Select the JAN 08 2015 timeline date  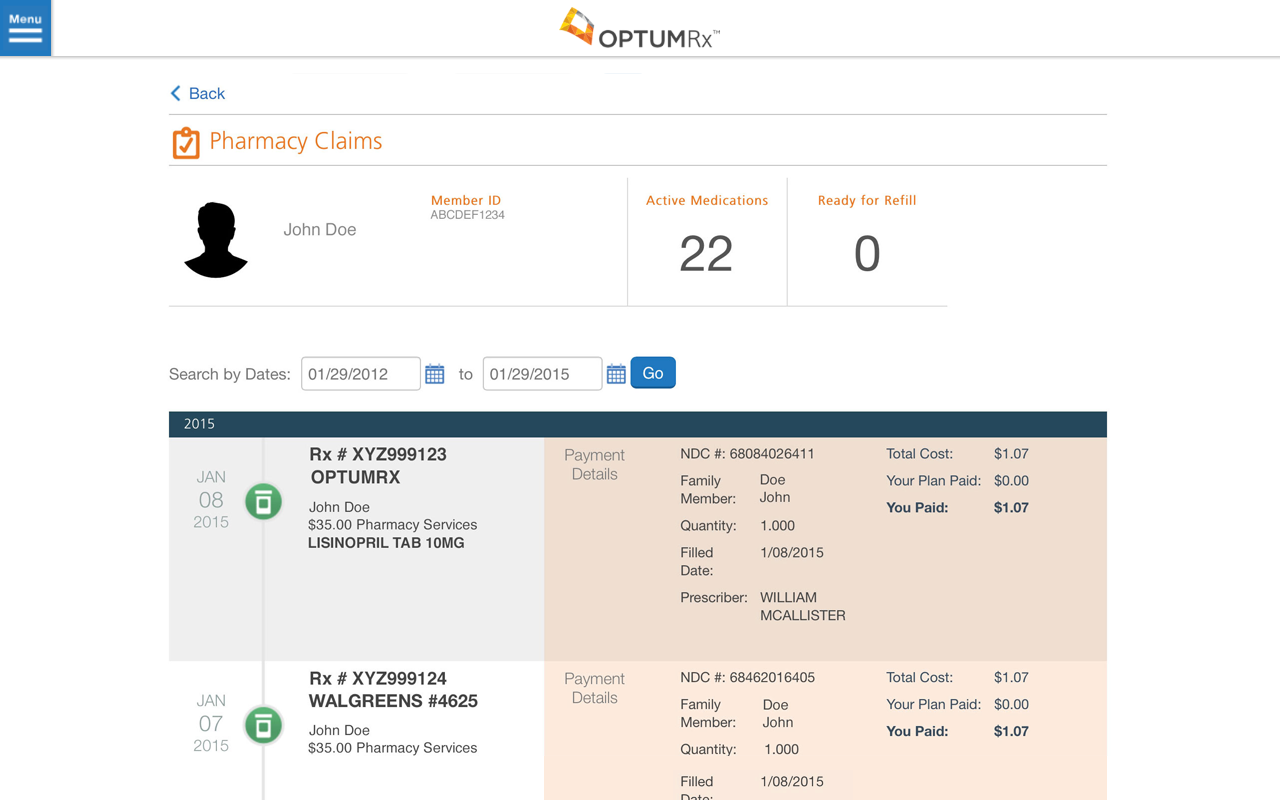(x=211, y=499)
